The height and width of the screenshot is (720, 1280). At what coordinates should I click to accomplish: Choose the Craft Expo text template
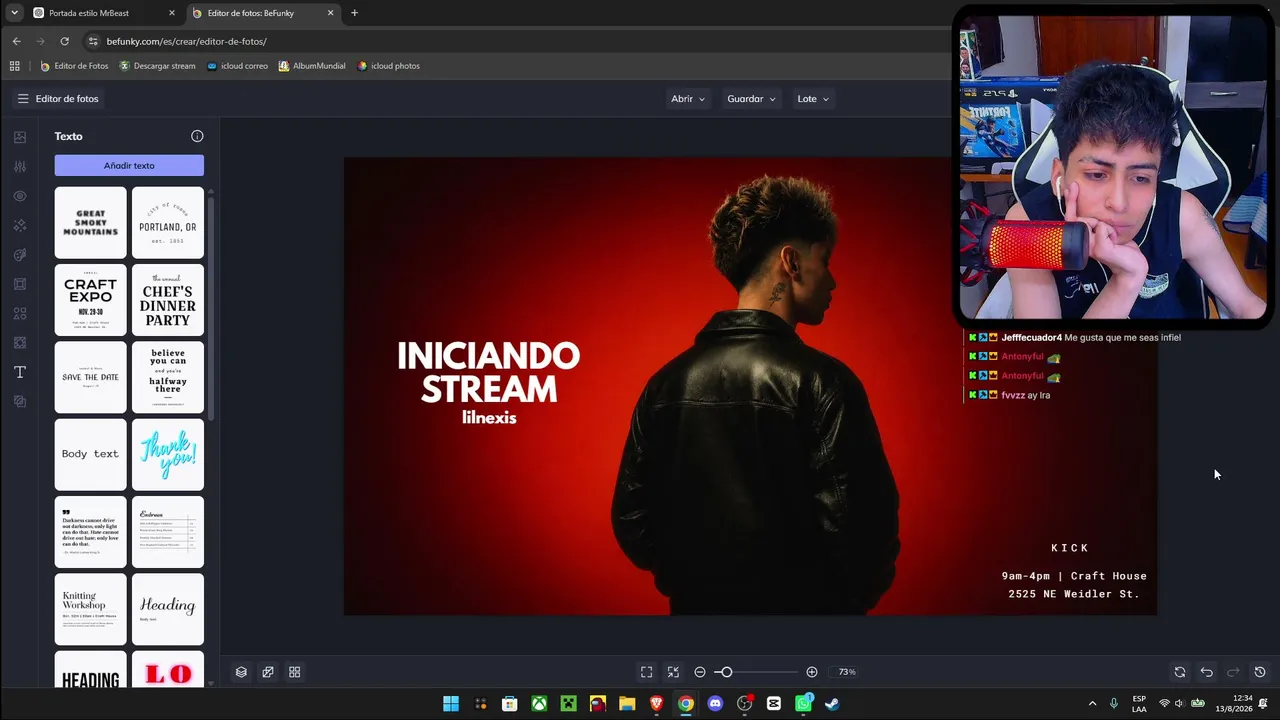(91, 300)
